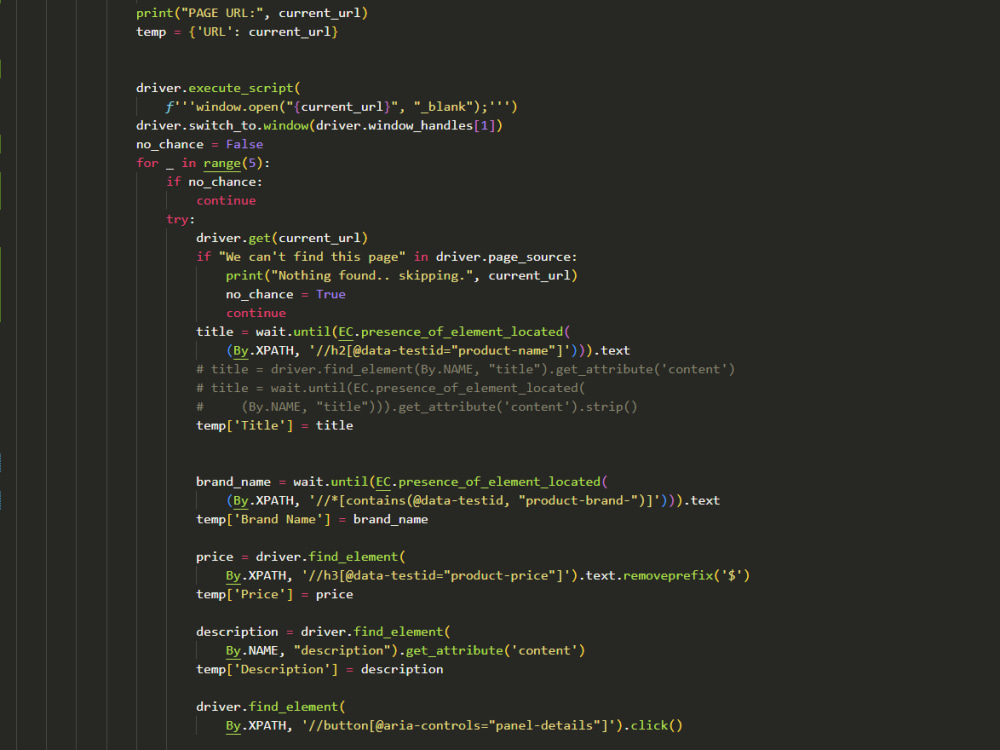Screen dimensions: 1000x750
Task: Click the window.open f-string line
Action: [341, 107]
